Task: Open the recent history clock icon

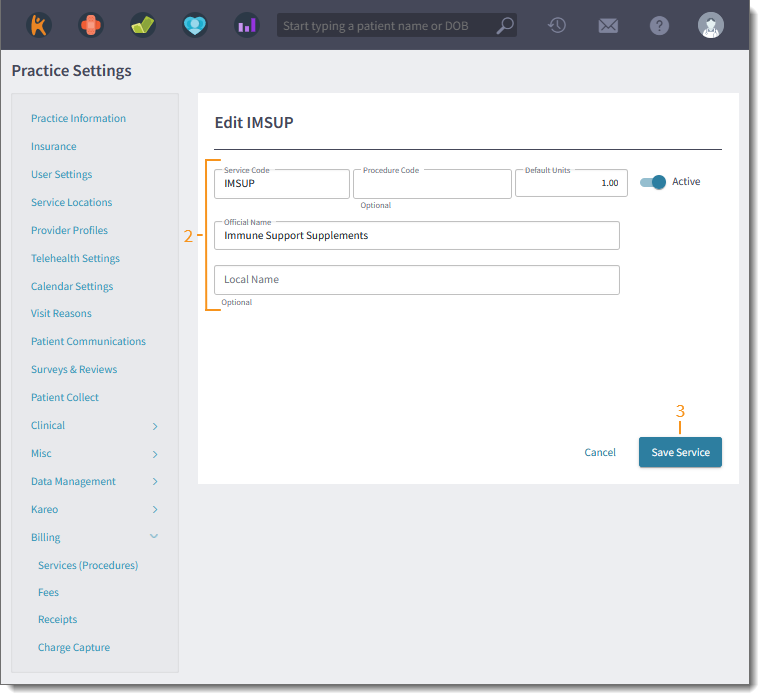Action: tap(557, 25)
